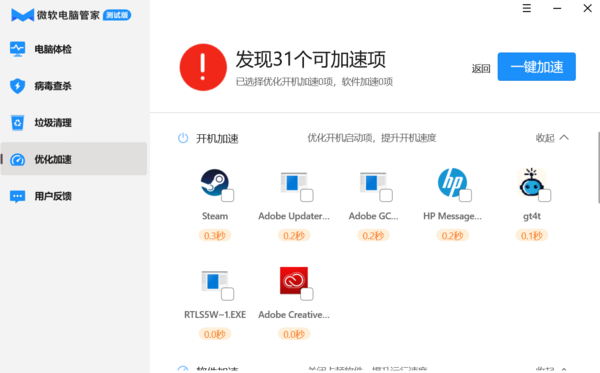Click the HP Message app icon
Image resolution: width=600 pixels, height=373 pixels.
point(452,182)
